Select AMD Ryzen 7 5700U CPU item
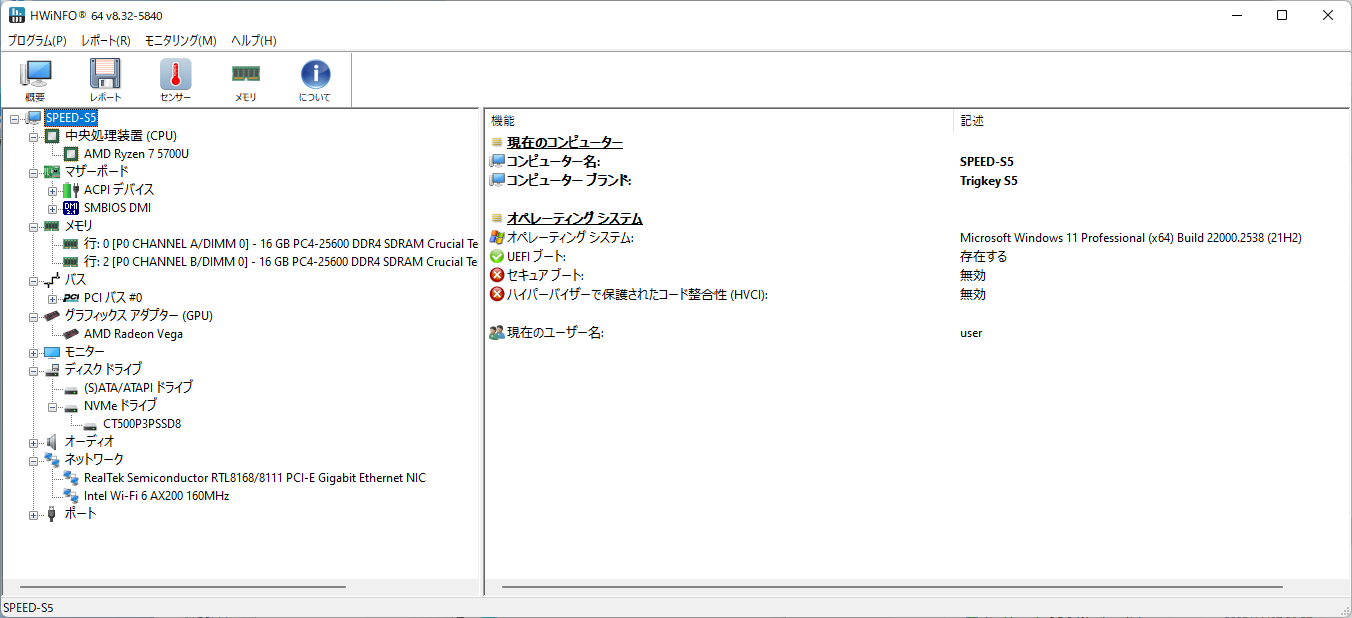 coord(136,154)
